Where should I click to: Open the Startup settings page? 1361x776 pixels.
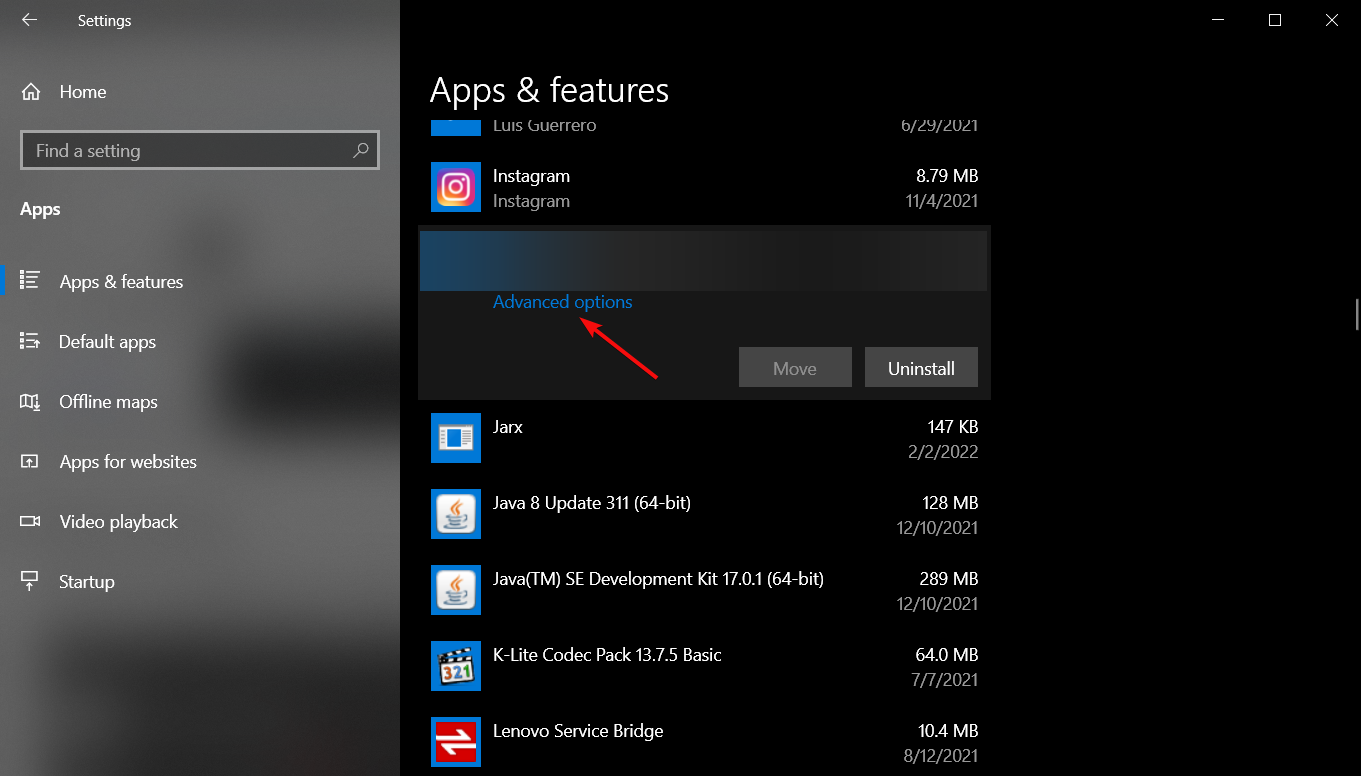86,582
